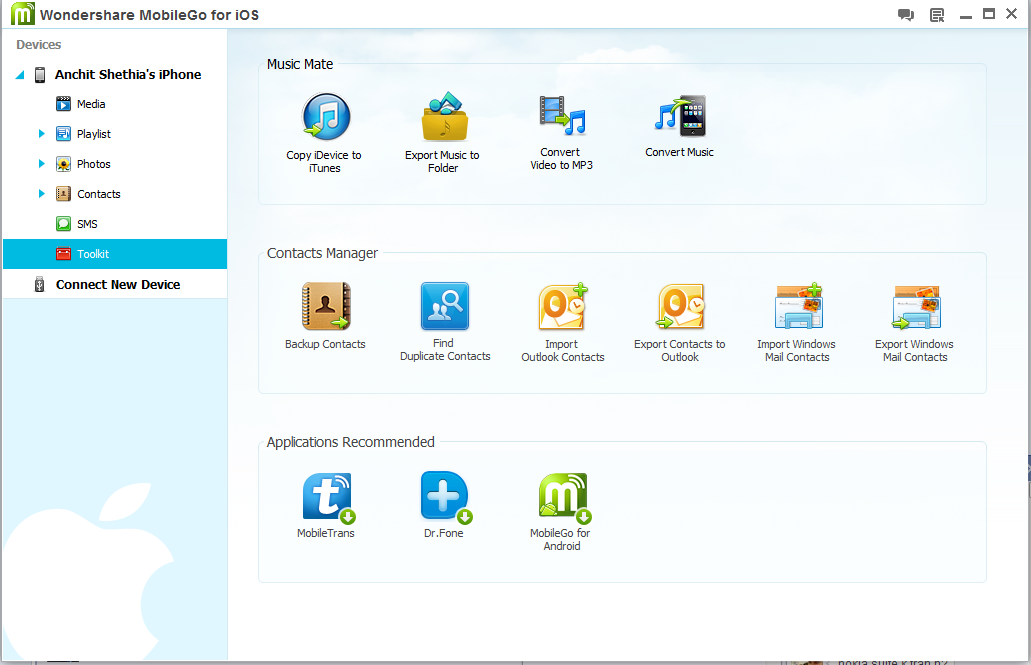Click the Connect New Device USB icon
Viewport: 1031px width, 665px height.
39,284
